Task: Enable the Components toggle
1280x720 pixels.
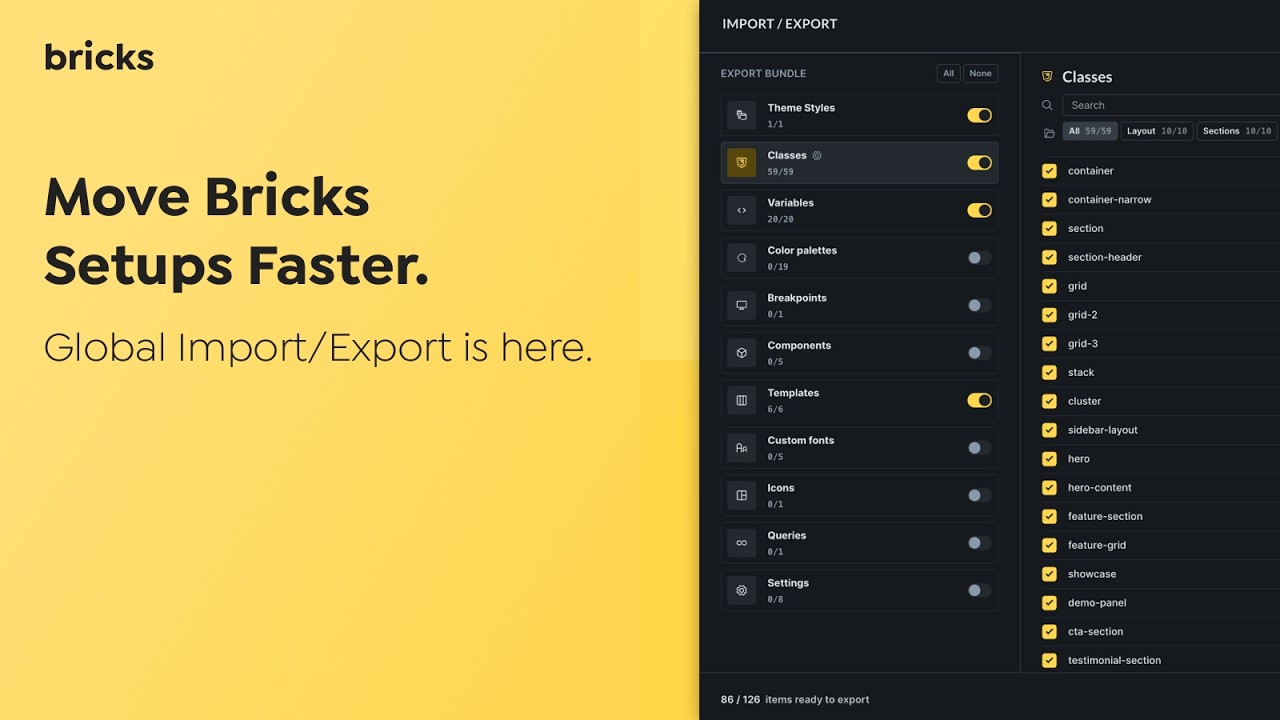Action: [x=980, y=353]
